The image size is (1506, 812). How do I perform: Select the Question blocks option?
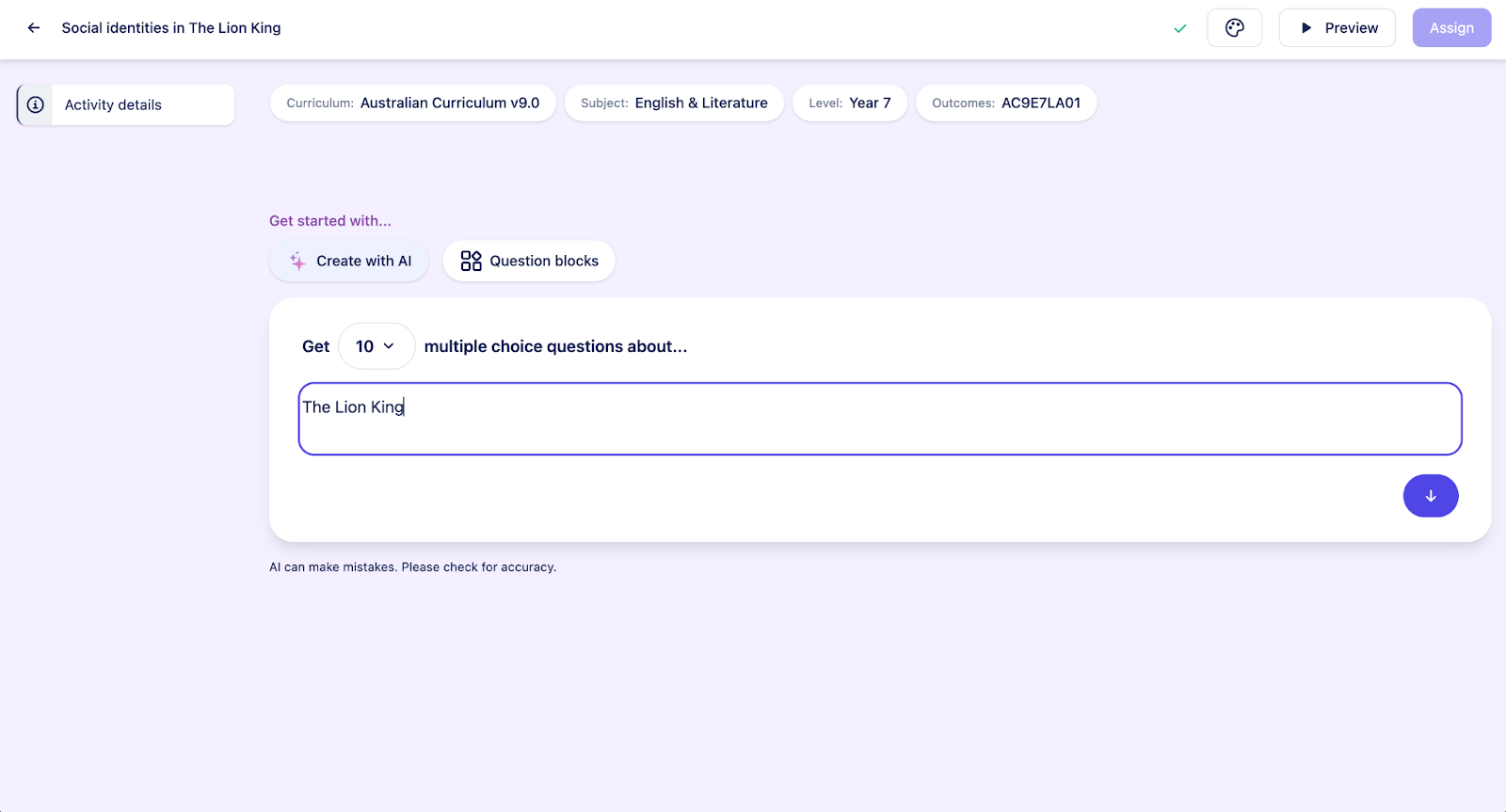(529, 261)
